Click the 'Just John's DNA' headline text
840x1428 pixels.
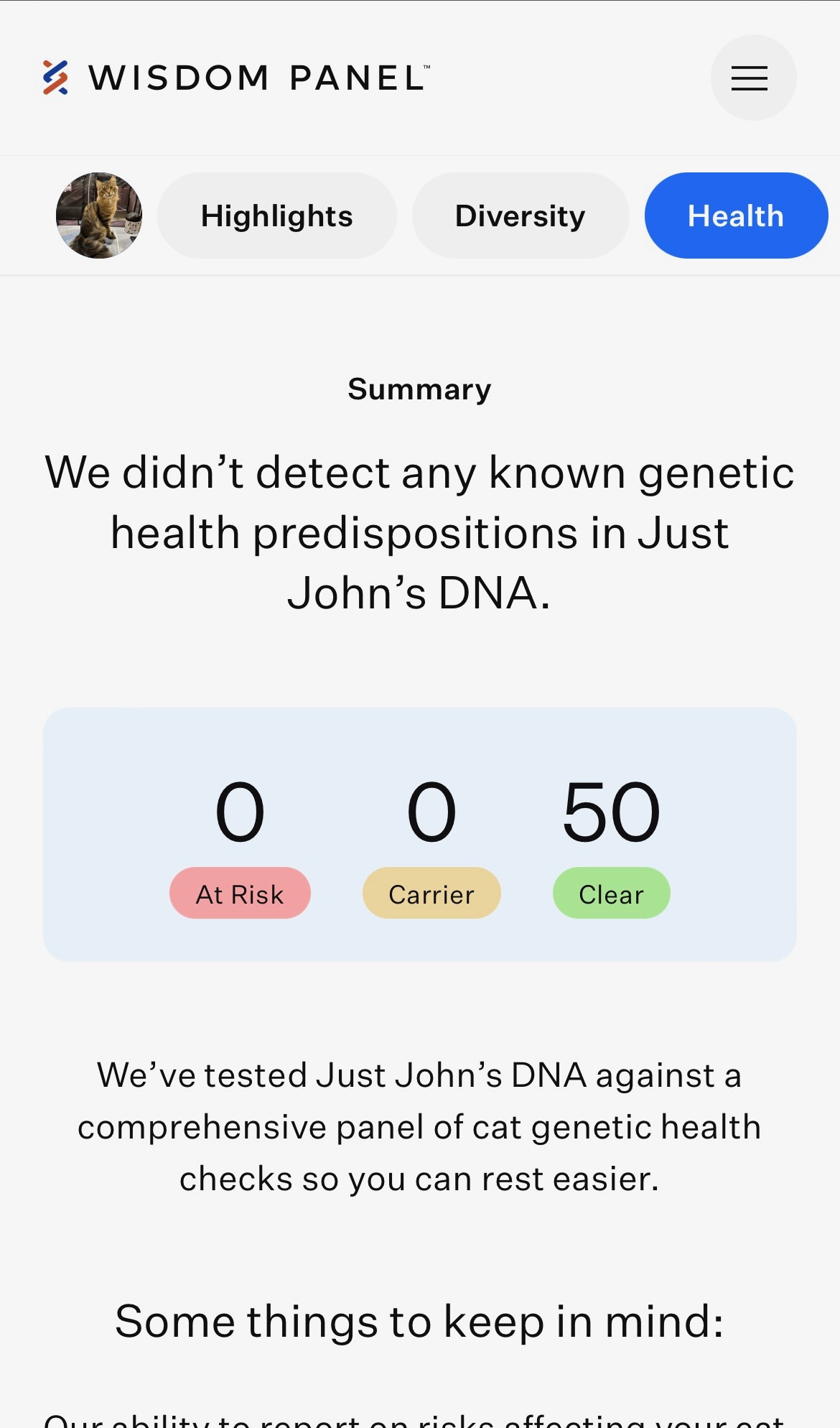419,593
